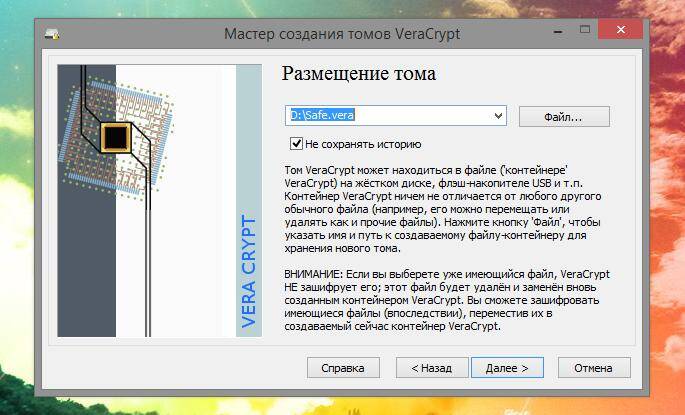
Task: Expand the volume path dropdown arrow
Action: [498, 116]
